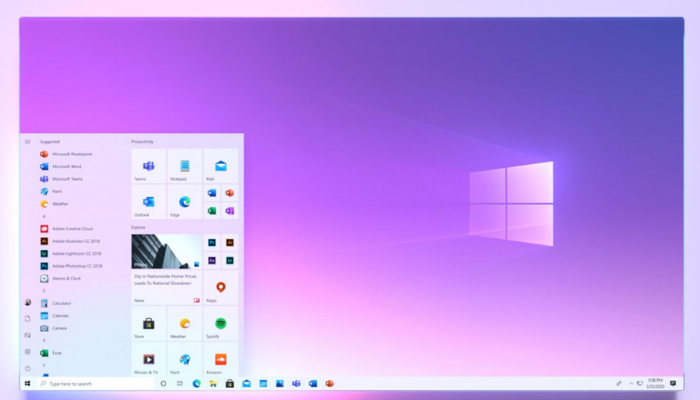Click letter header A in the app list
Image resolution: width=700 pixels, height=400 pixels.
(44, 217)
